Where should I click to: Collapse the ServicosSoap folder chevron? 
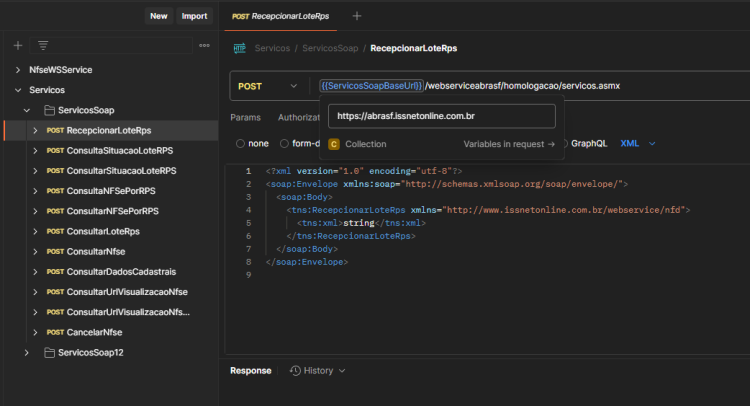point(27,110)
